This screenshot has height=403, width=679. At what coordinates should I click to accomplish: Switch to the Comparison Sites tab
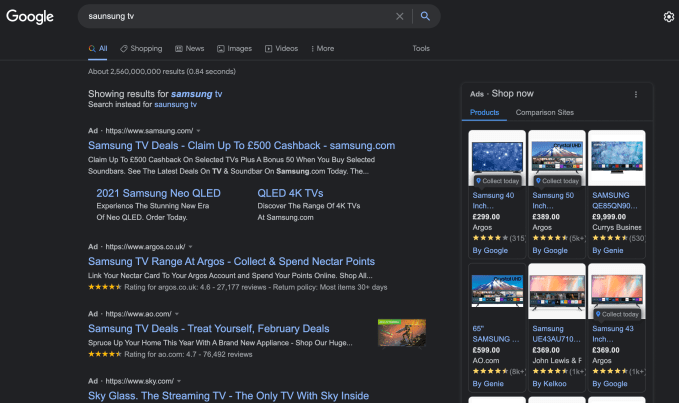pyautogui.click(x=545, y=113)
